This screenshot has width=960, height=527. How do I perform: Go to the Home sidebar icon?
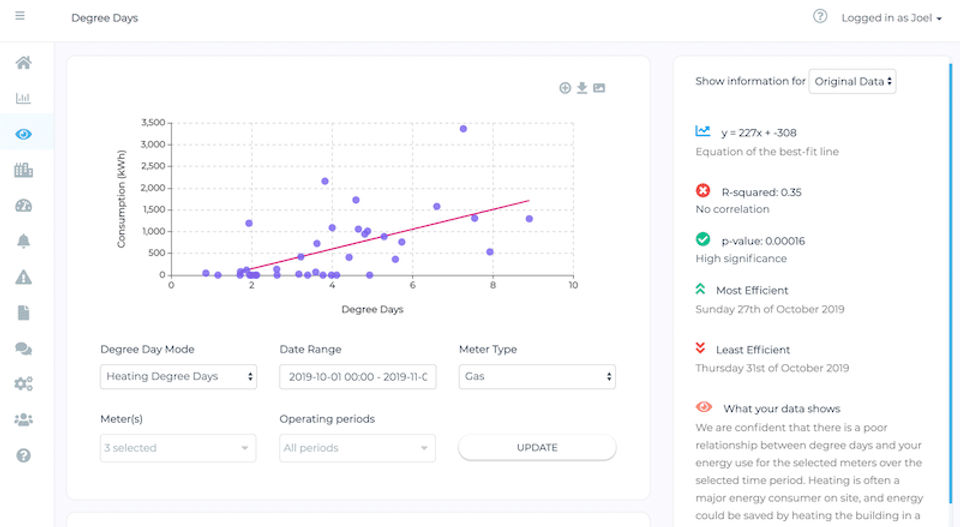coord(23,62)
